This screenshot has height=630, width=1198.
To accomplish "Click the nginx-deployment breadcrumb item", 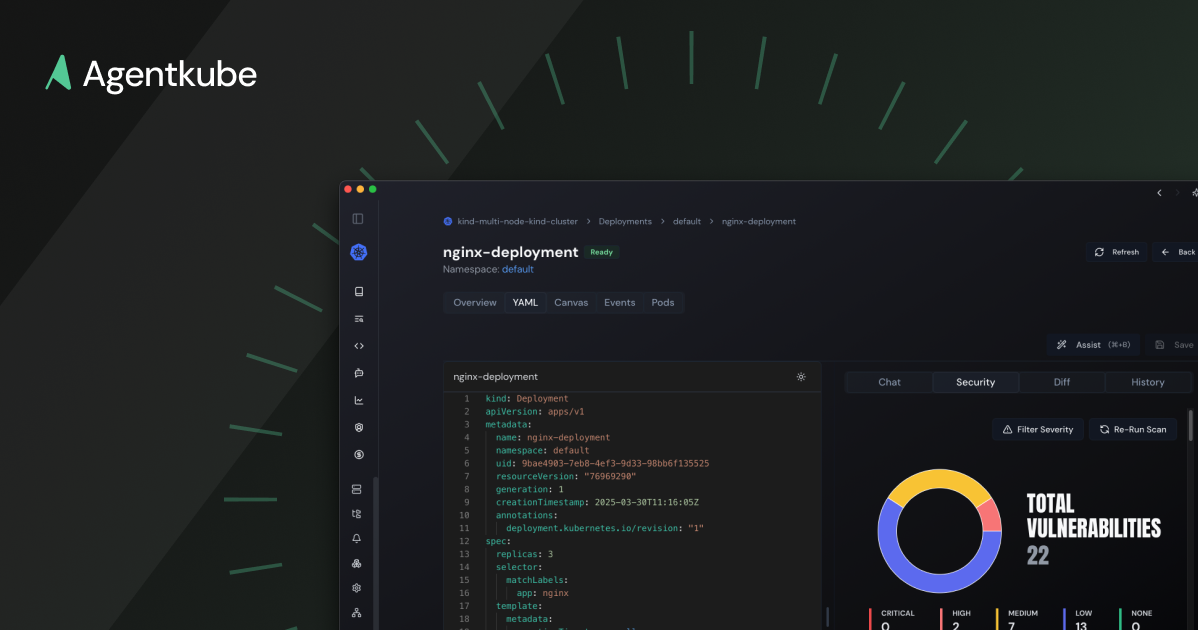I will pos(759,221).
